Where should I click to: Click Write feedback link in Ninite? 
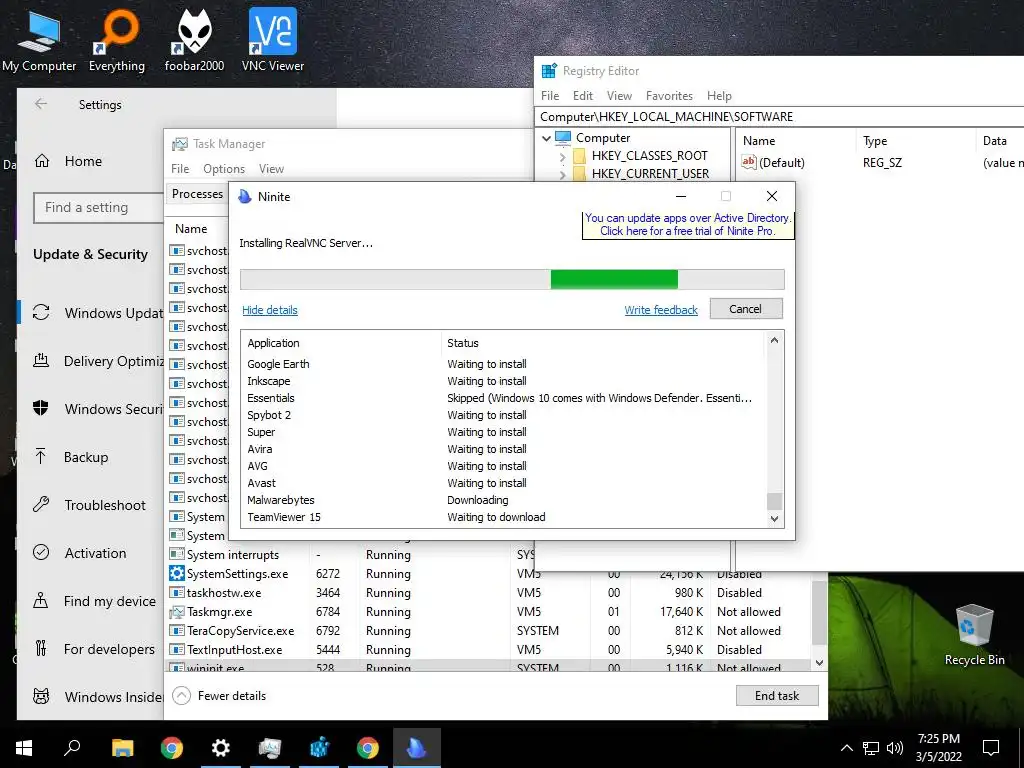point(661,310)
